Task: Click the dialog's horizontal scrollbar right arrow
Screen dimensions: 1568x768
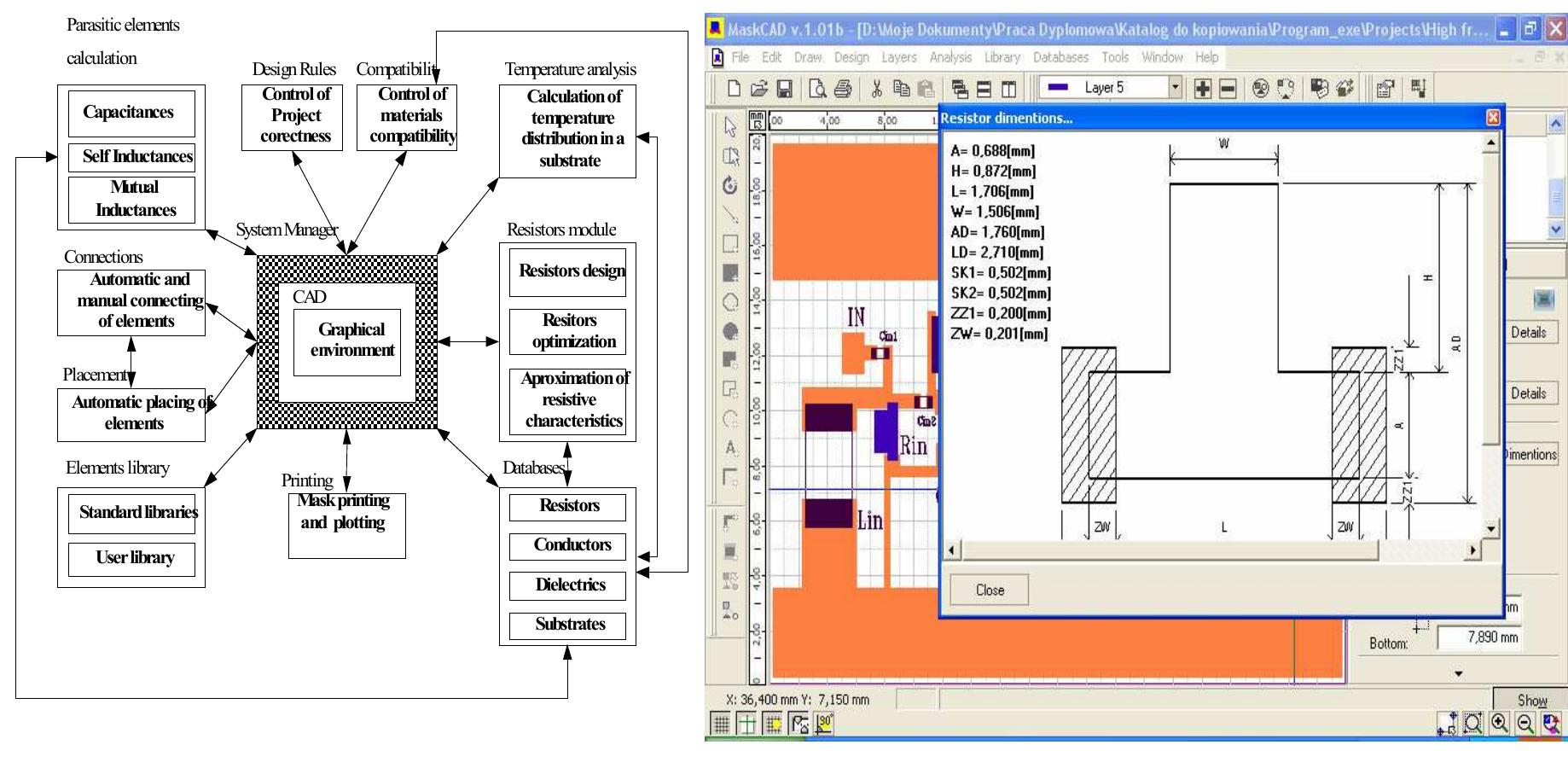Action: 1472,551
